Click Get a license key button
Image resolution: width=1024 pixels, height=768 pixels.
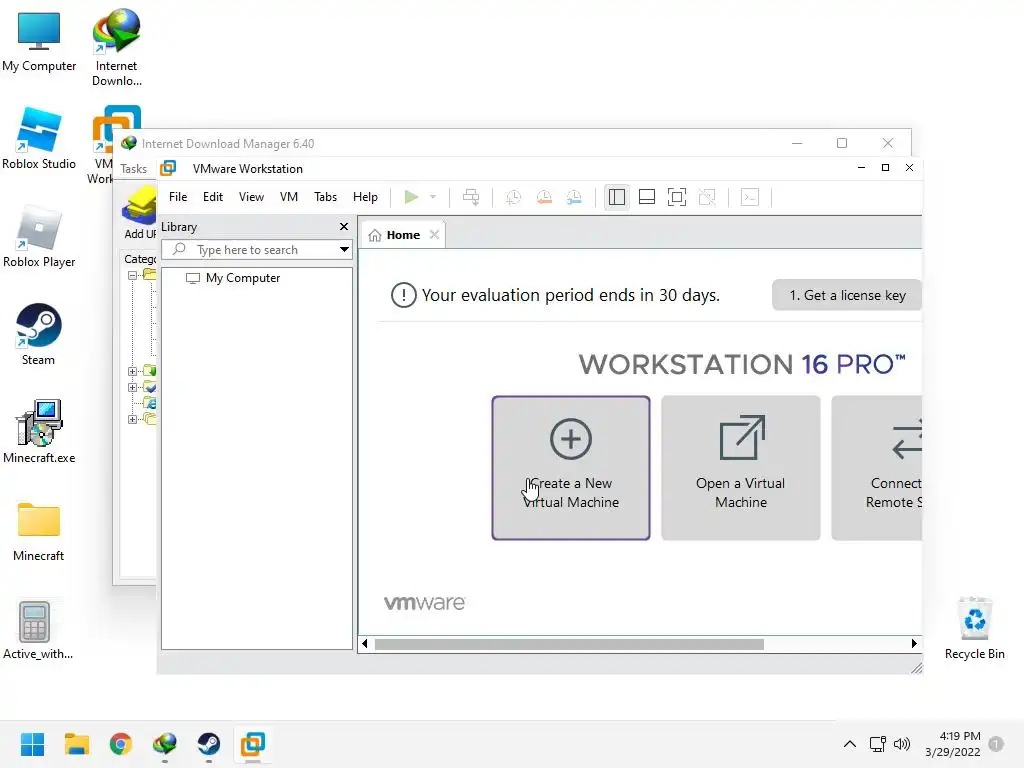point(847,295)
